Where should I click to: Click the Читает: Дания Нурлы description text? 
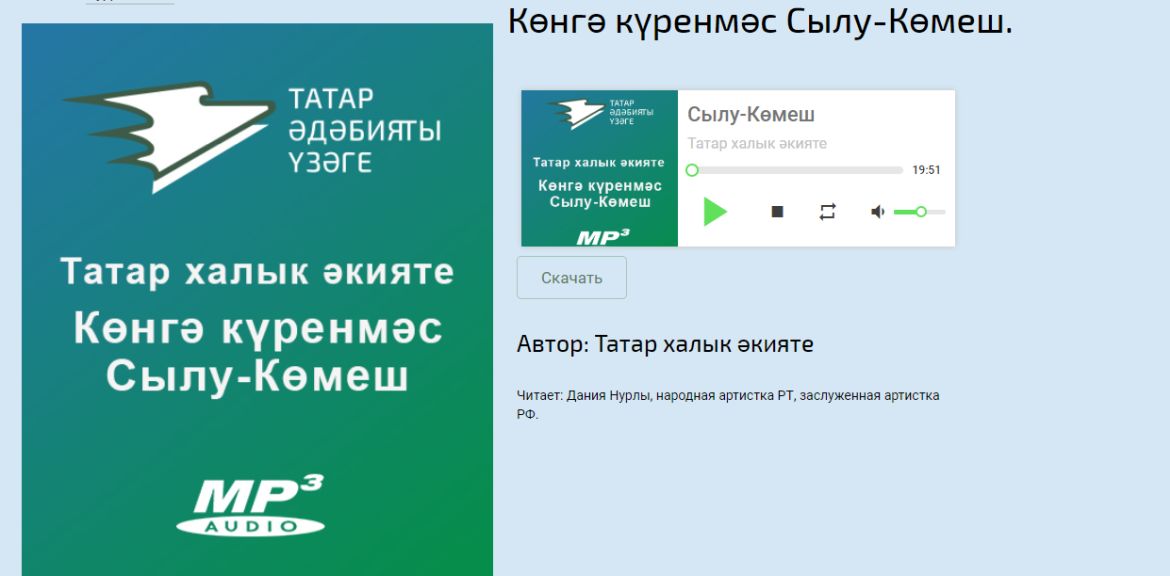[x=728, y=405]
